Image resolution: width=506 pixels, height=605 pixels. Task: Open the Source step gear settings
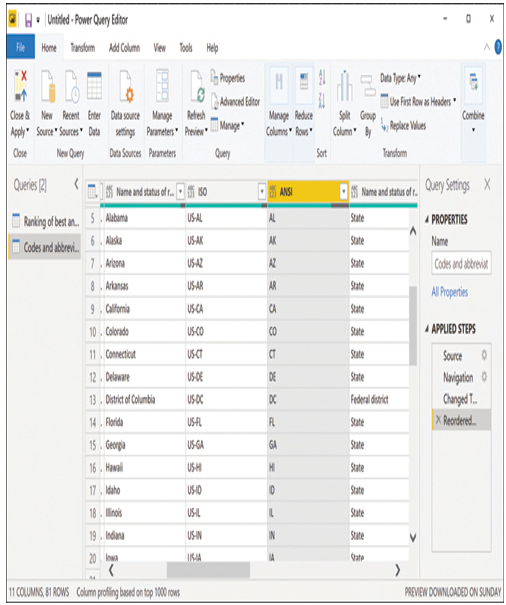click(x=484, y=355)
